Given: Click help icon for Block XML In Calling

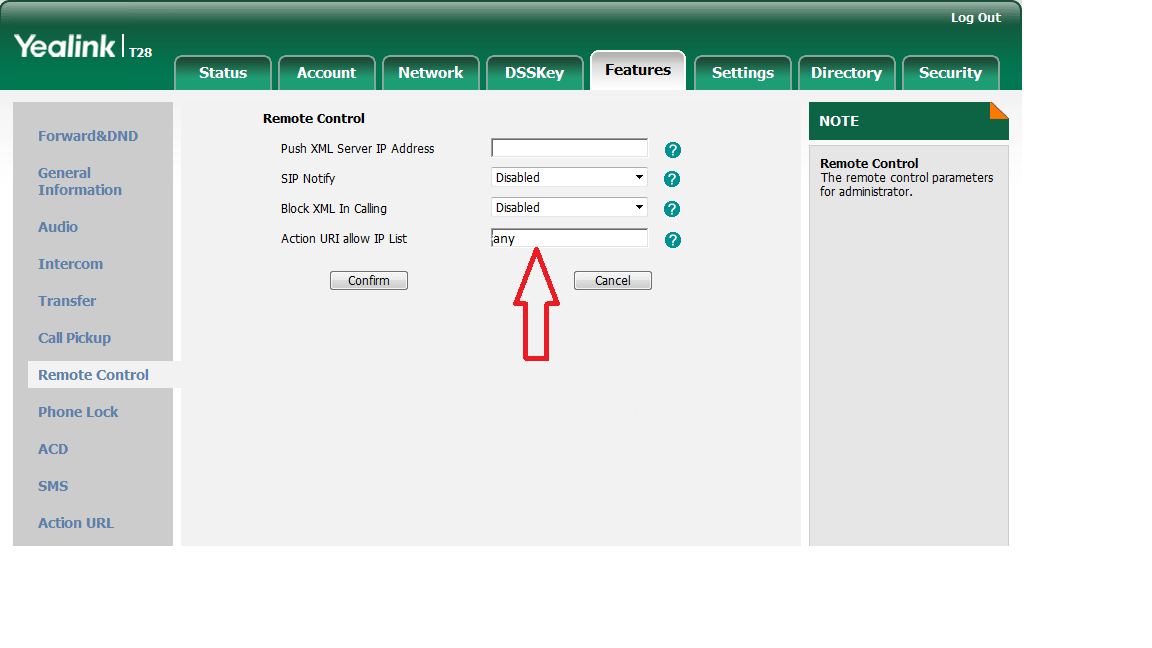Looking at the screenshot, I should click(672, 209).
